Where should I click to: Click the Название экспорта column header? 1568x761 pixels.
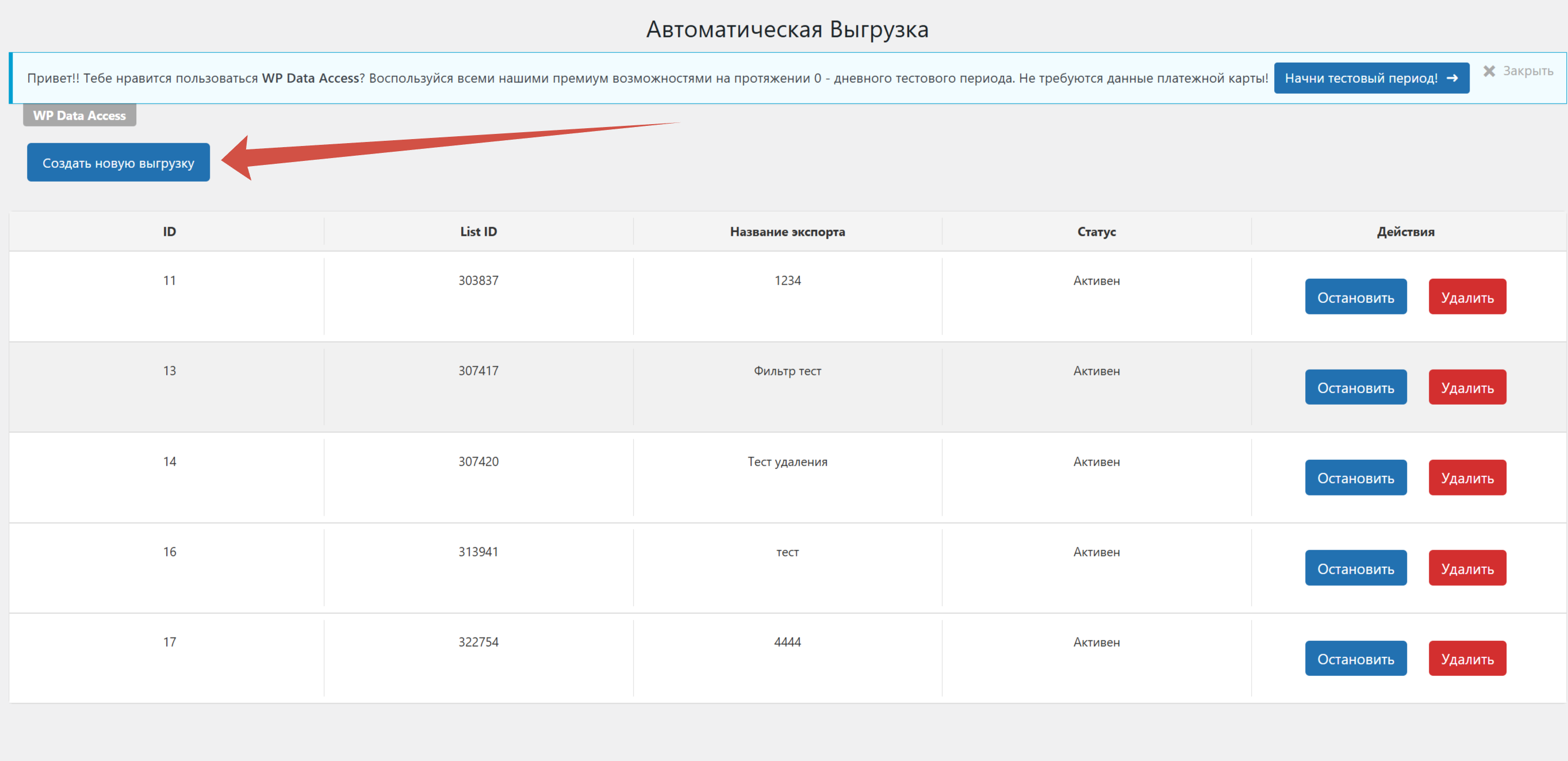click(x=787, y=232)
